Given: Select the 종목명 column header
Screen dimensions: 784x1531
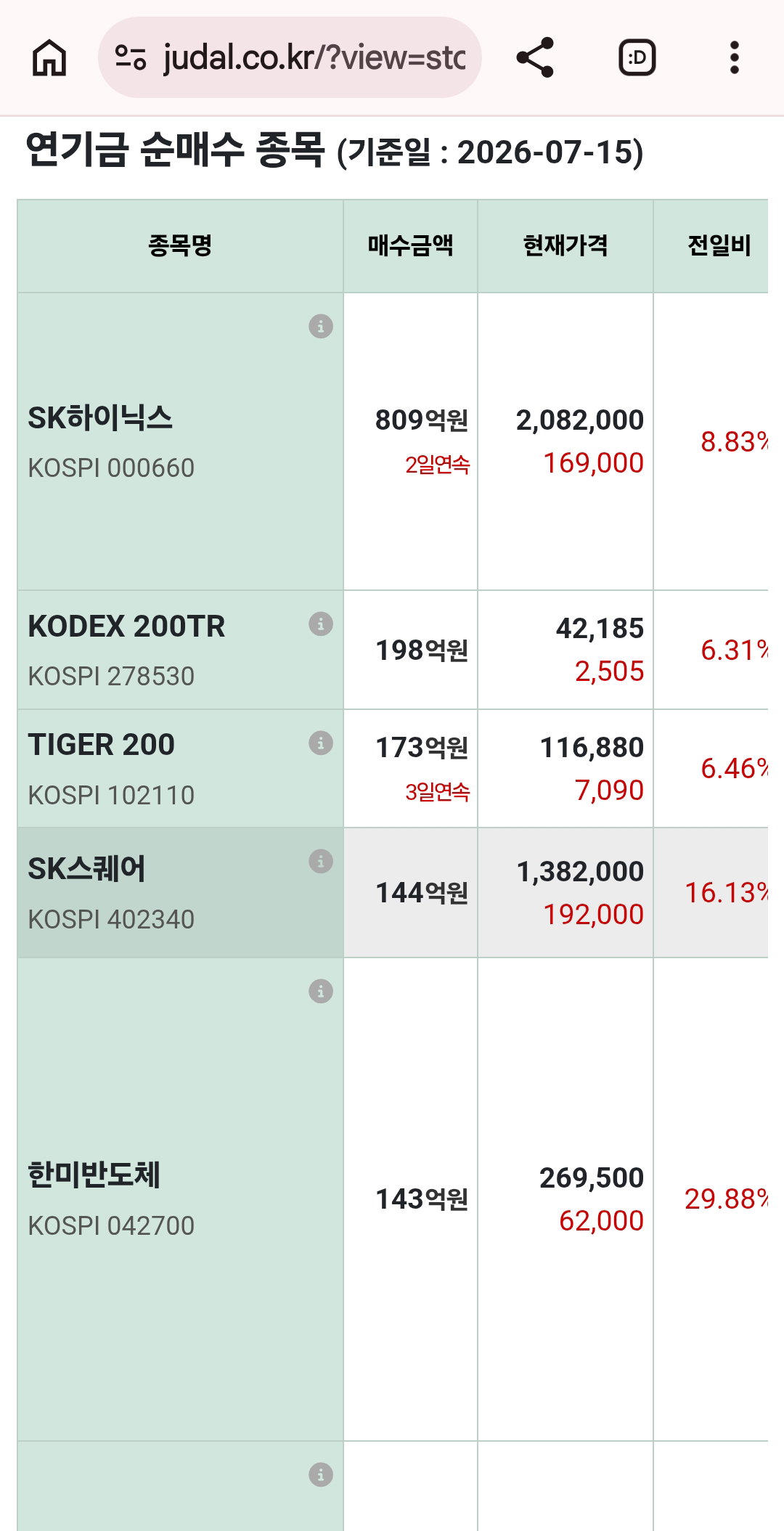Looking at the screenshot, I should click(x=180, y=245).
